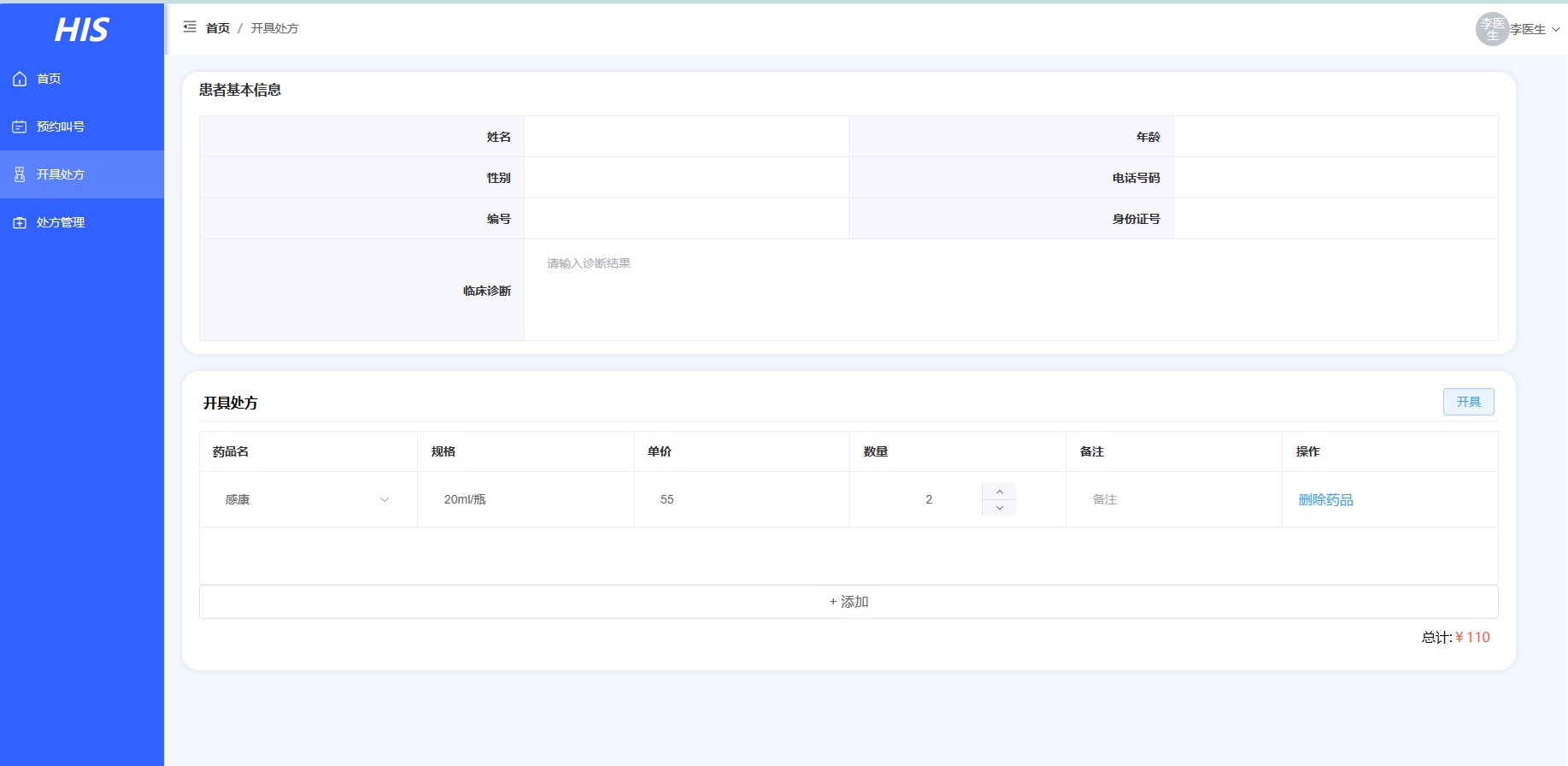Click the 开具处方 sidebar icon
1568x766 pixels.
(x=20, y=174)
